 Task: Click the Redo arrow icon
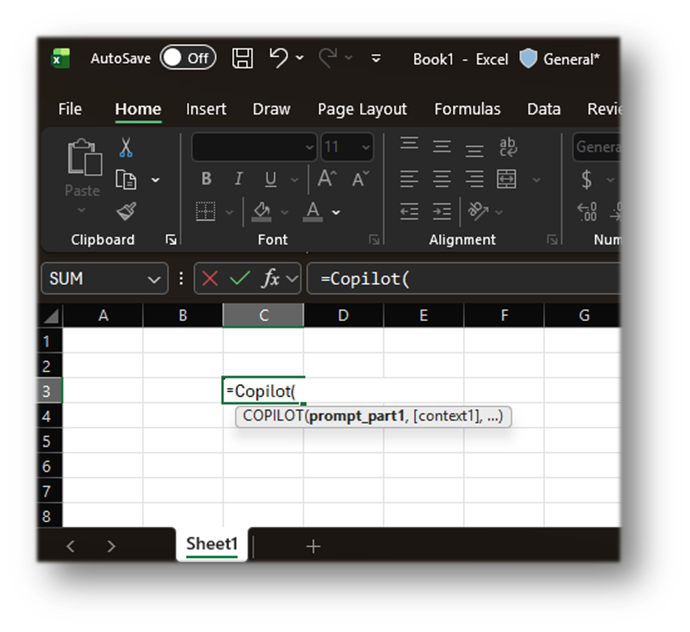328,58
